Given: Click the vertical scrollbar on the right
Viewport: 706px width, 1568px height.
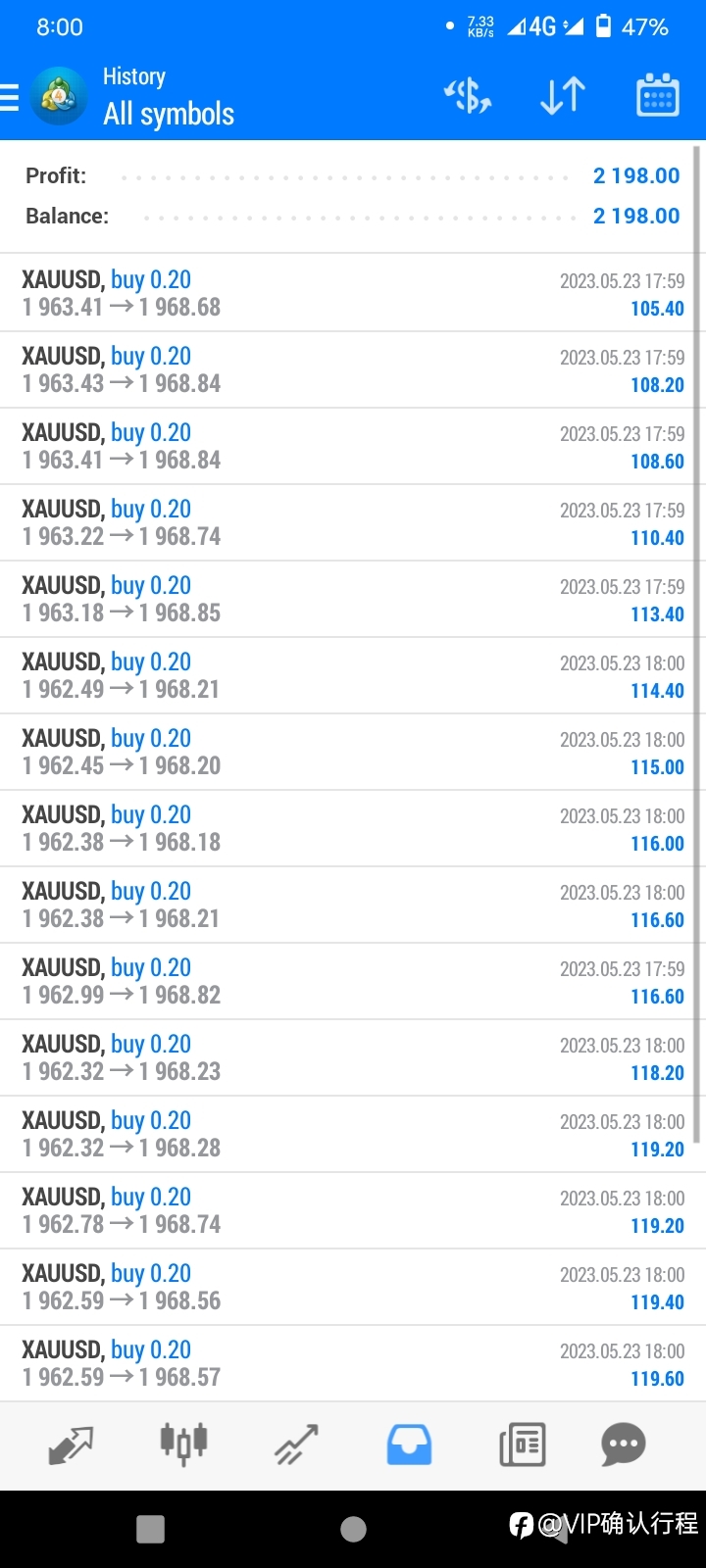Looking at the screenshot, I should click(x=698, y=644).
